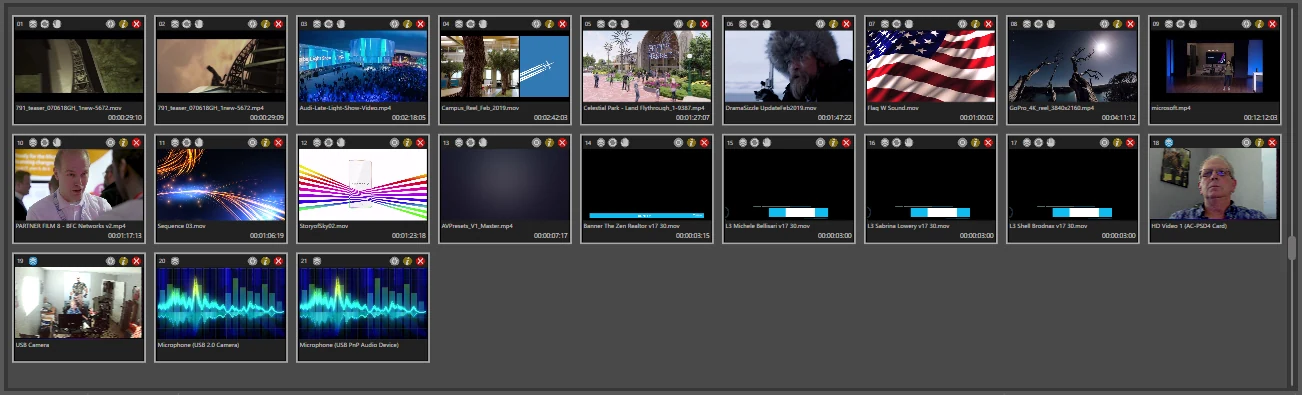
Task: Click hand icon on Flag W Sound.mov
Action: click(909, 24)
